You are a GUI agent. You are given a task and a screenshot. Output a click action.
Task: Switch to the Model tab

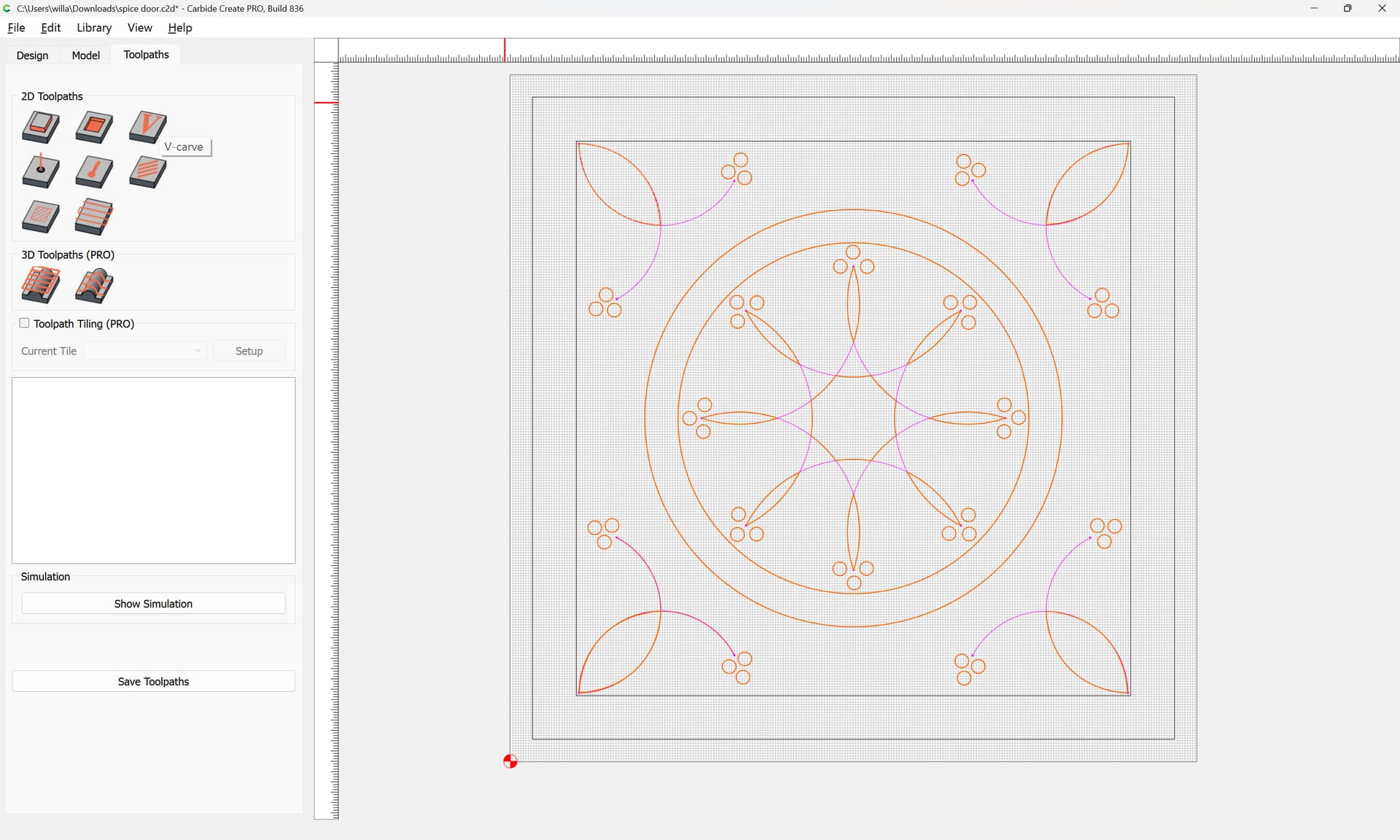point(85,55)
